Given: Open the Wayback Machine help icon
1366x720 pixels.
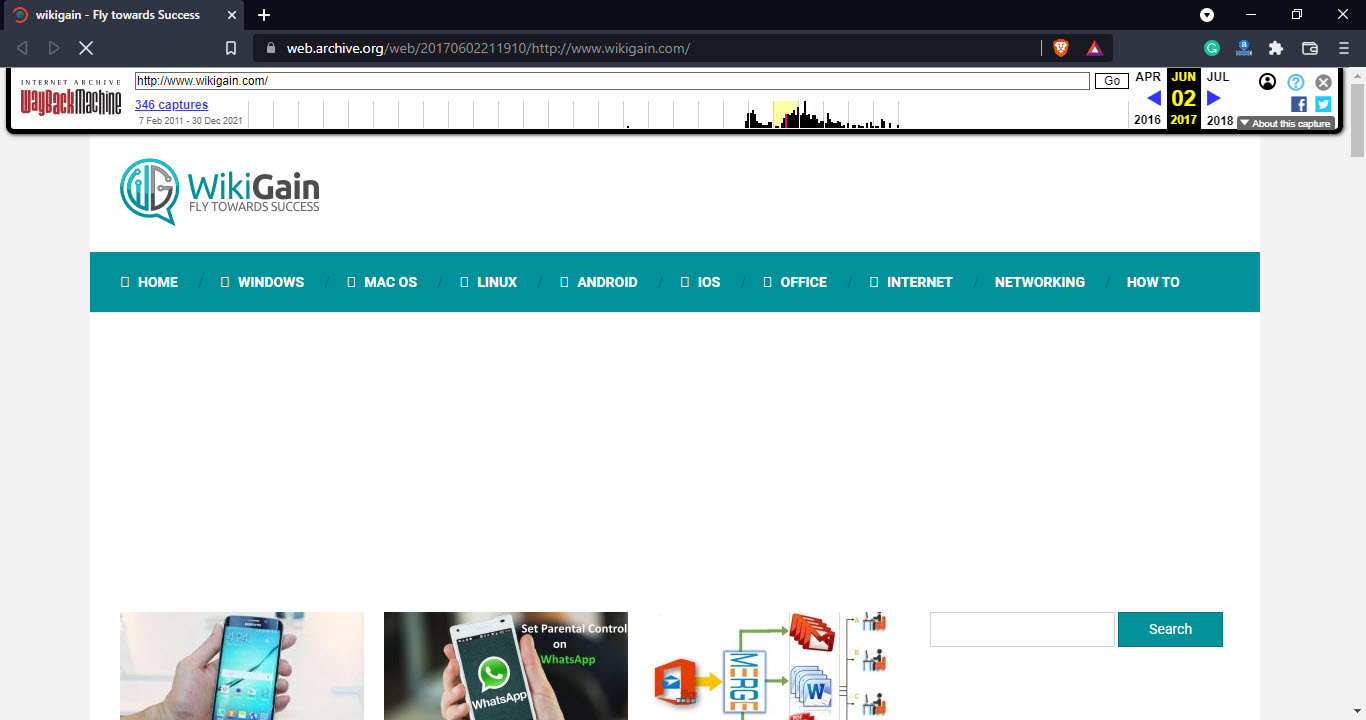Looking at the screenshot, I should 1296,82.
